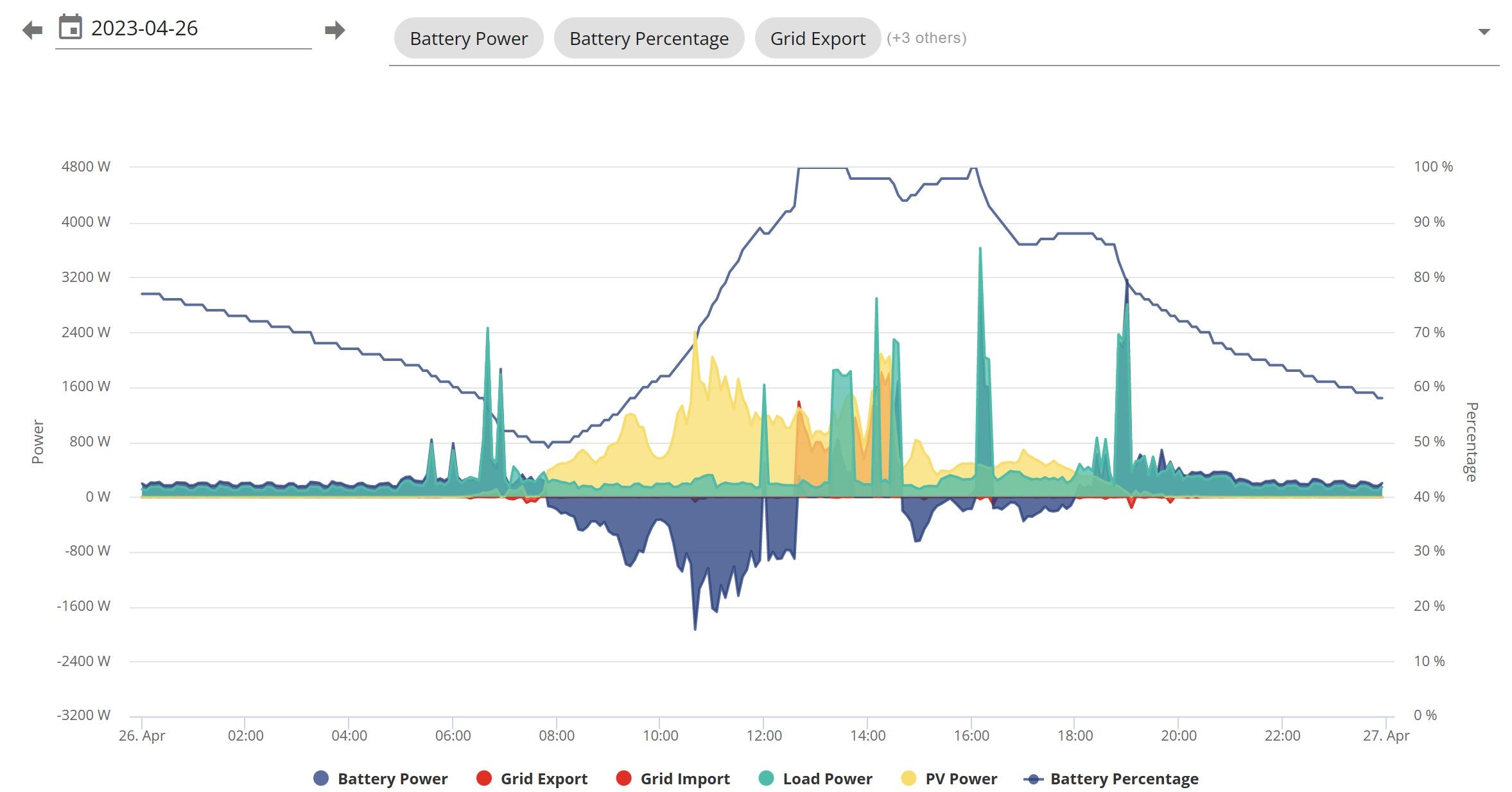This screenshot has width=1512, height=792.
Task: Open the '+3 others' series list
Action: 926,38
